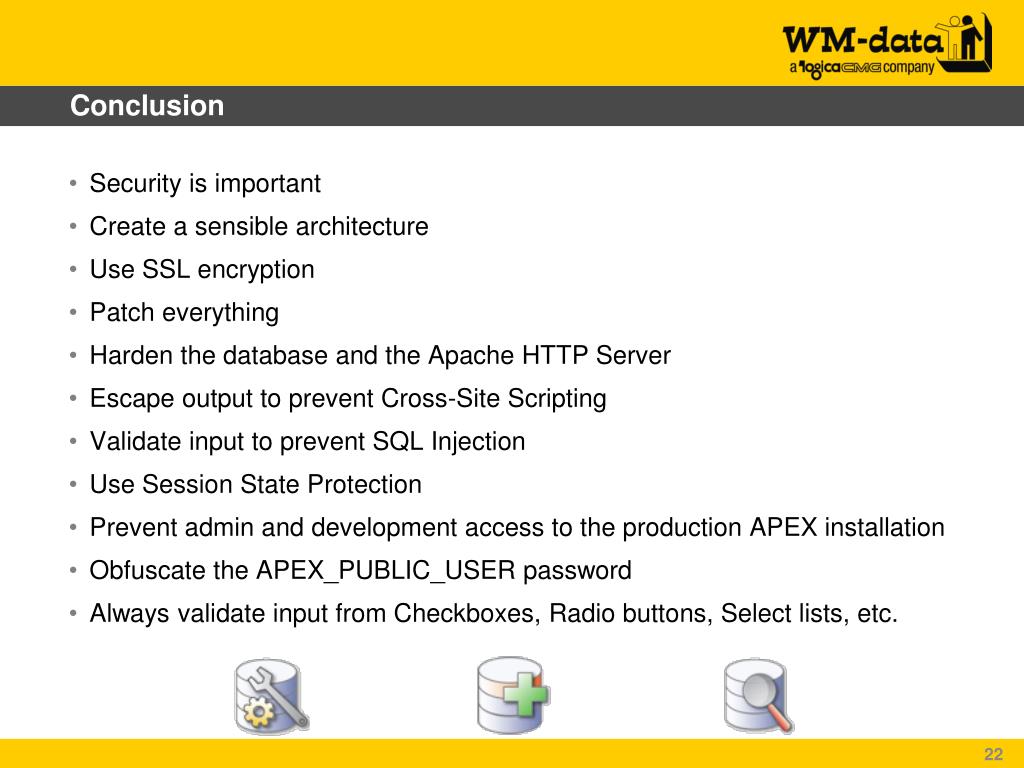Click the database green plus icon
The height and width of the screenshot is (768, 1024).
coord(513,696)
